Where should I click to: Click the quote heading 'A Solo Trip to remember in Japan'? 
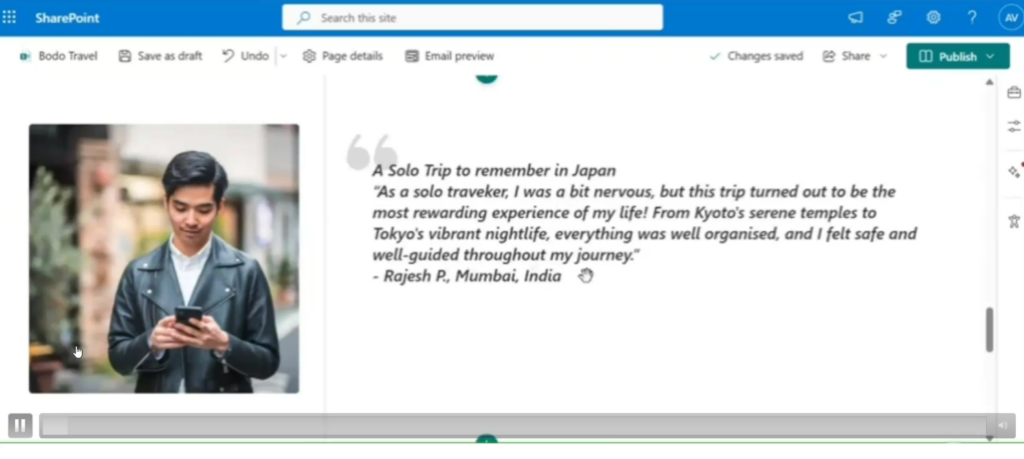point(494,170)
